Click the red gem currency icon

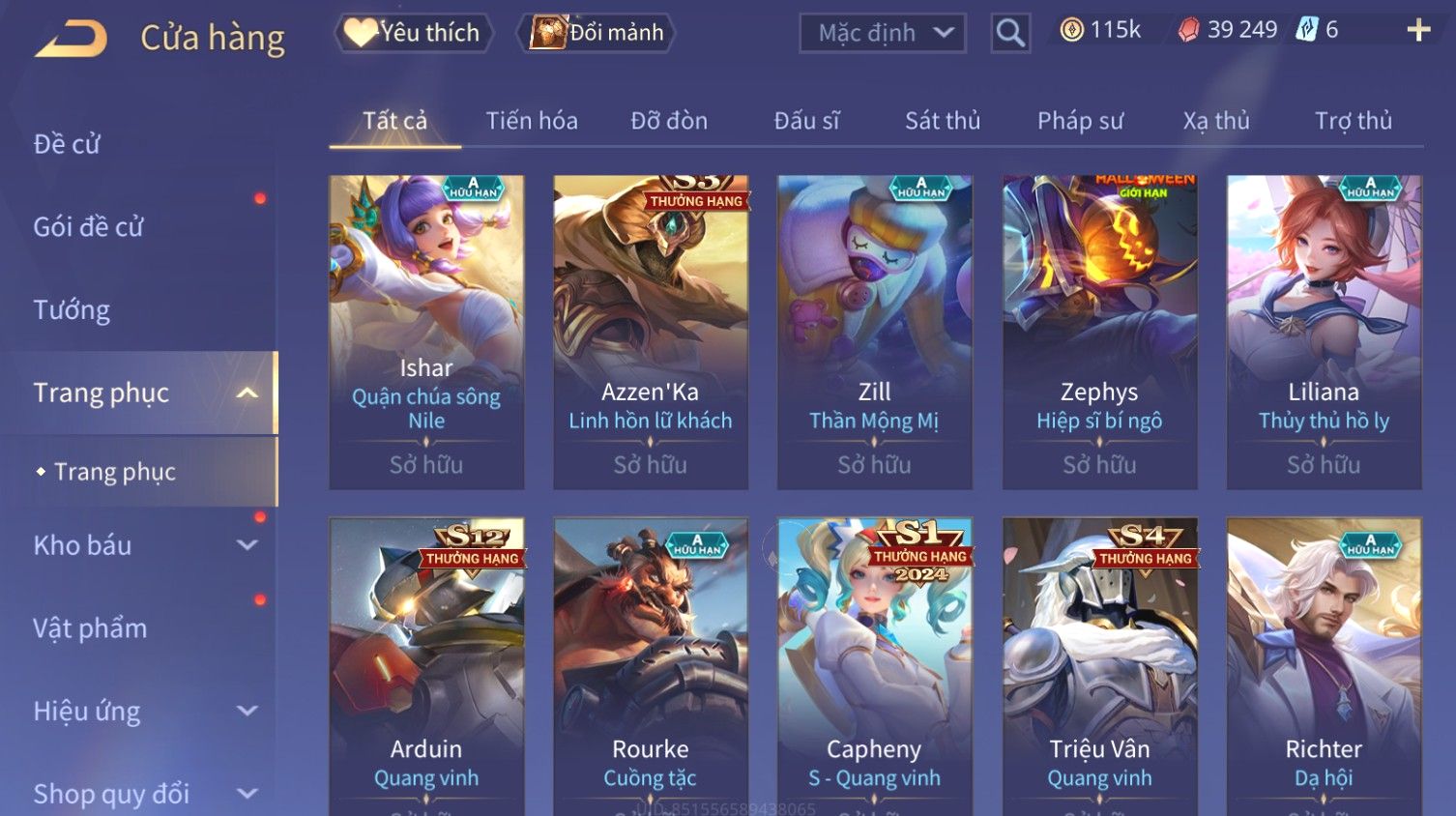point(1188,30)
